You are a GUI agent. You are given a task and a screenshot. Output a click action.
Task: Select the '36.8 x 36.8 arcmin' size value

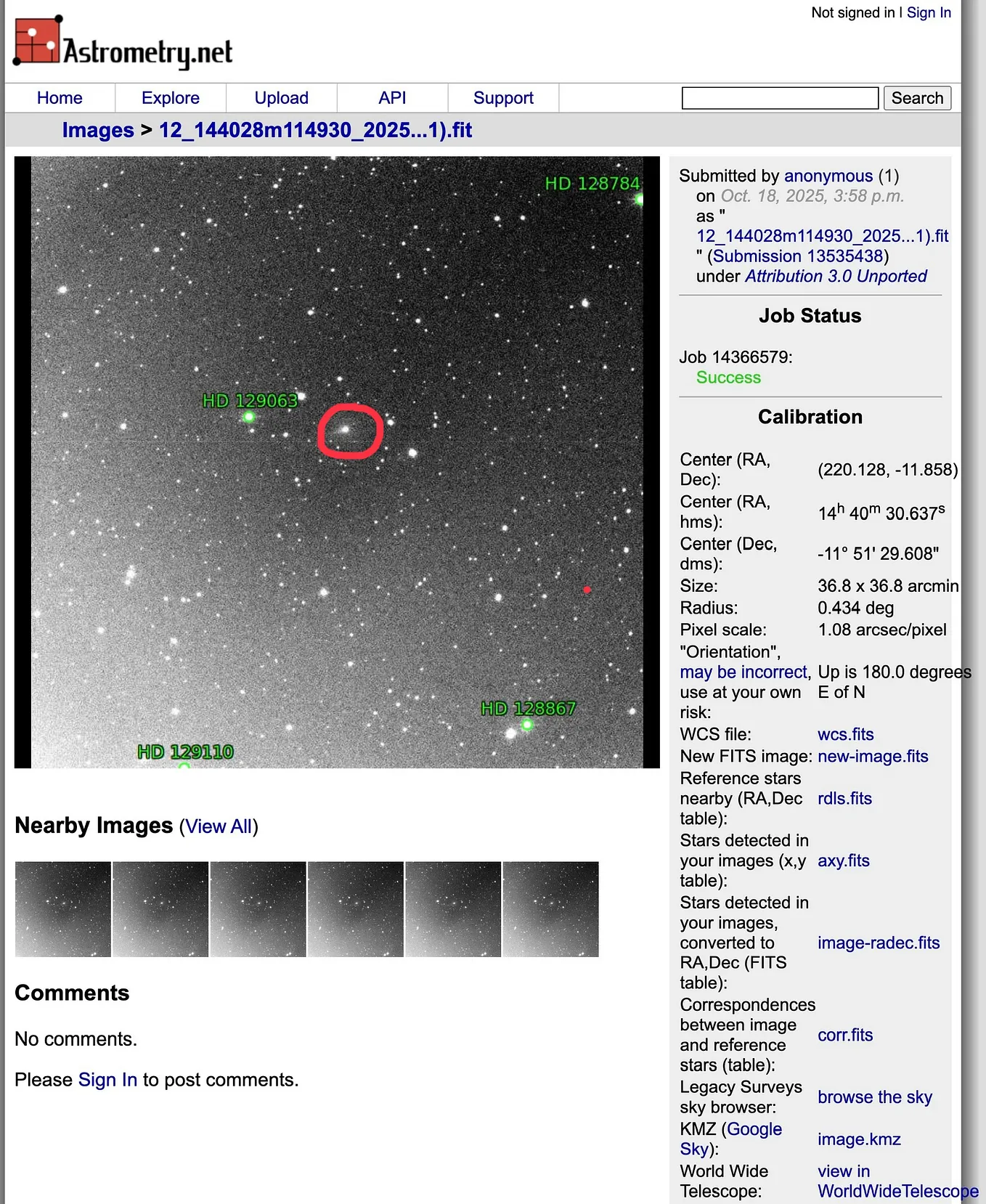pos(888,586)
